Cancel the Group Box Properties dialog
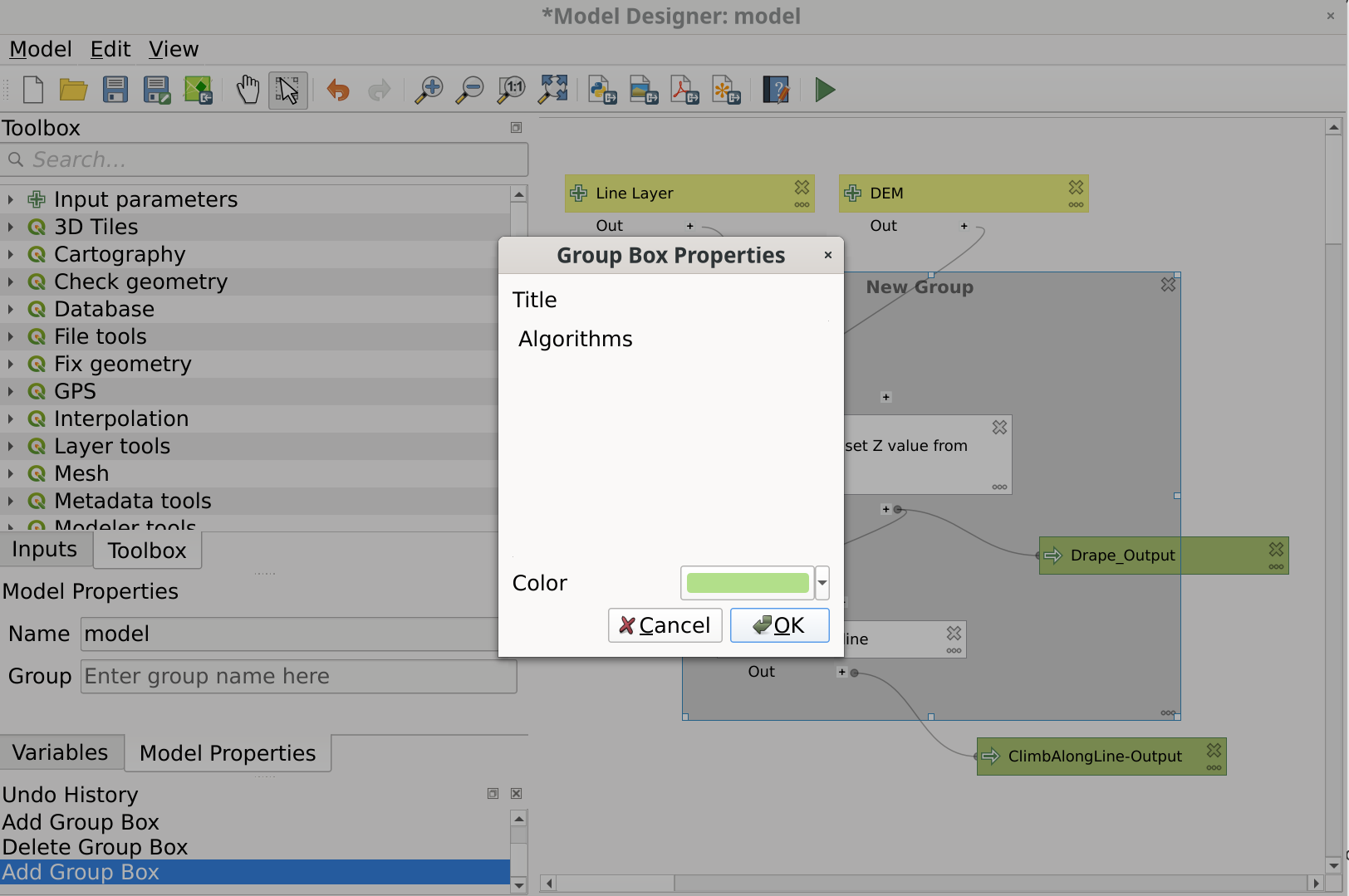Screen dimensions: 1349x896 665,625
